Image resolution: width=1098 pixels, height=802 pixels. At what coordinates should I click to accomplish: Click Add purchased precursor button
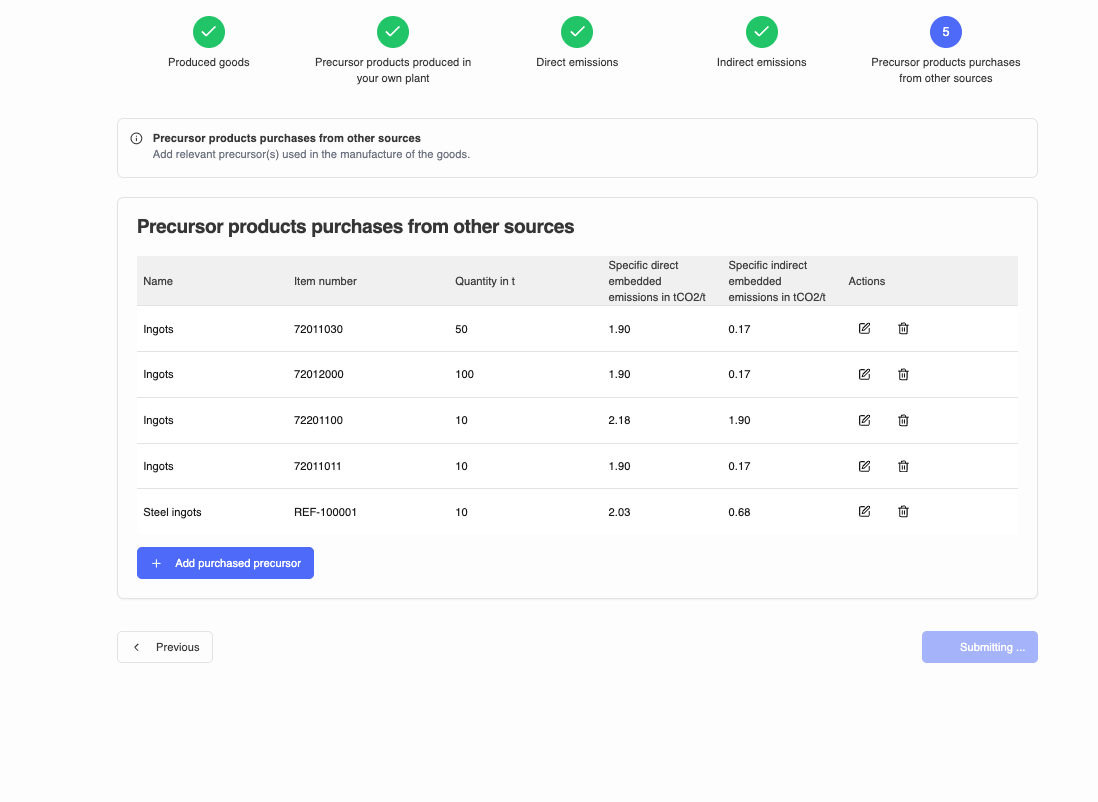point(225,563)
